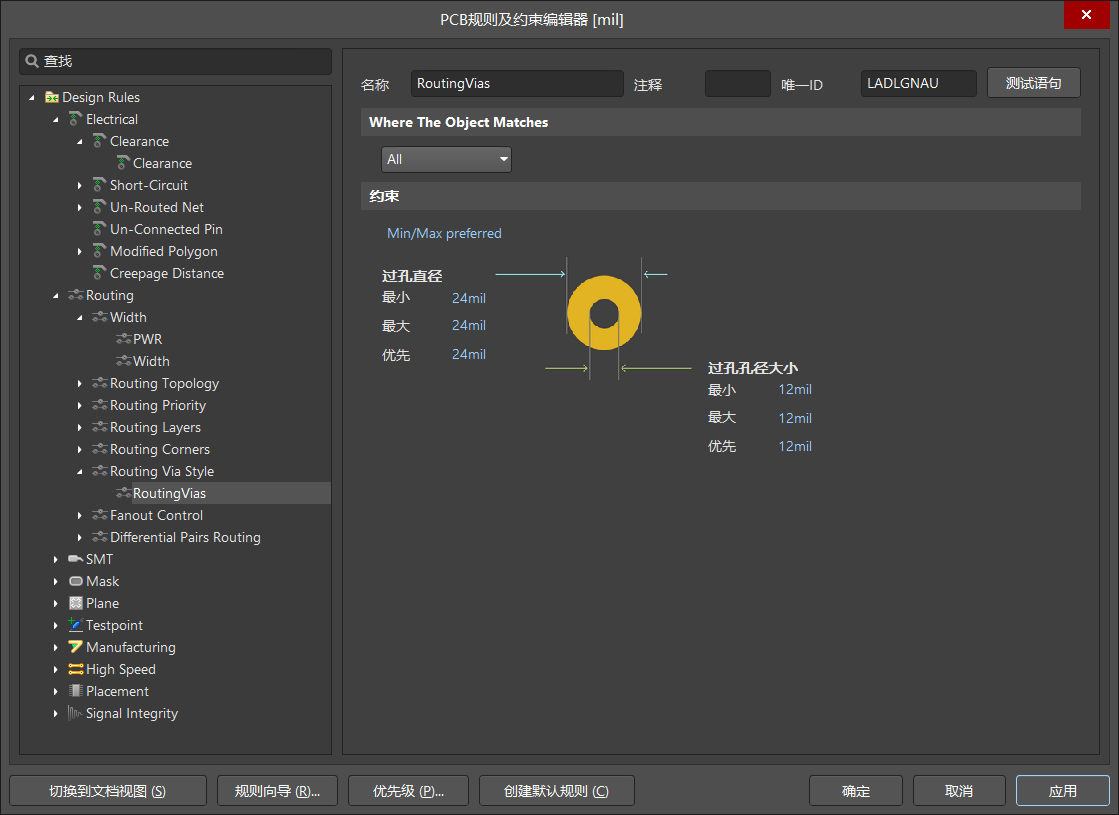Collapse the Electrical rules branch

click(x=56, y=119)
